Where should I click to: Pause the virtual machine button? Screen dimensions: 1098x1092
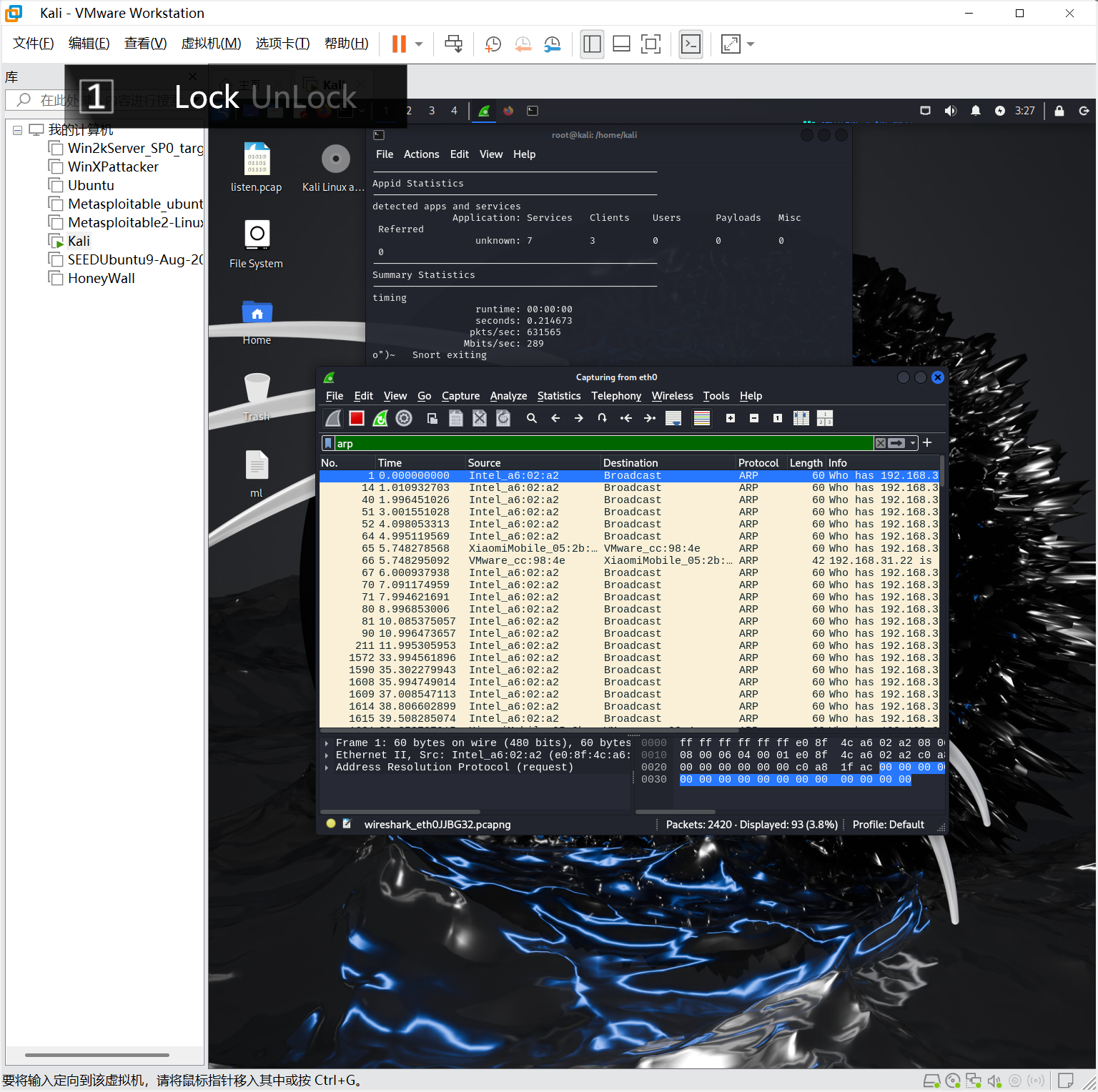(399, 44)
